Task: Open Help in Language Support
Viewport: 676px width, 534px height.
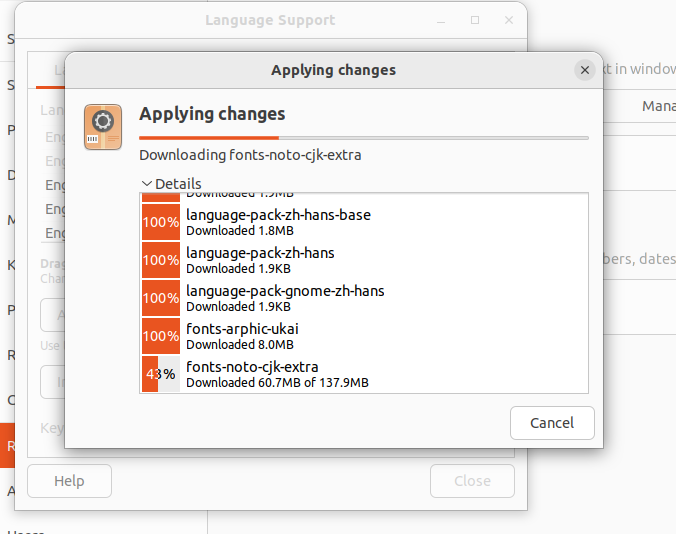Action: point(69,481)
